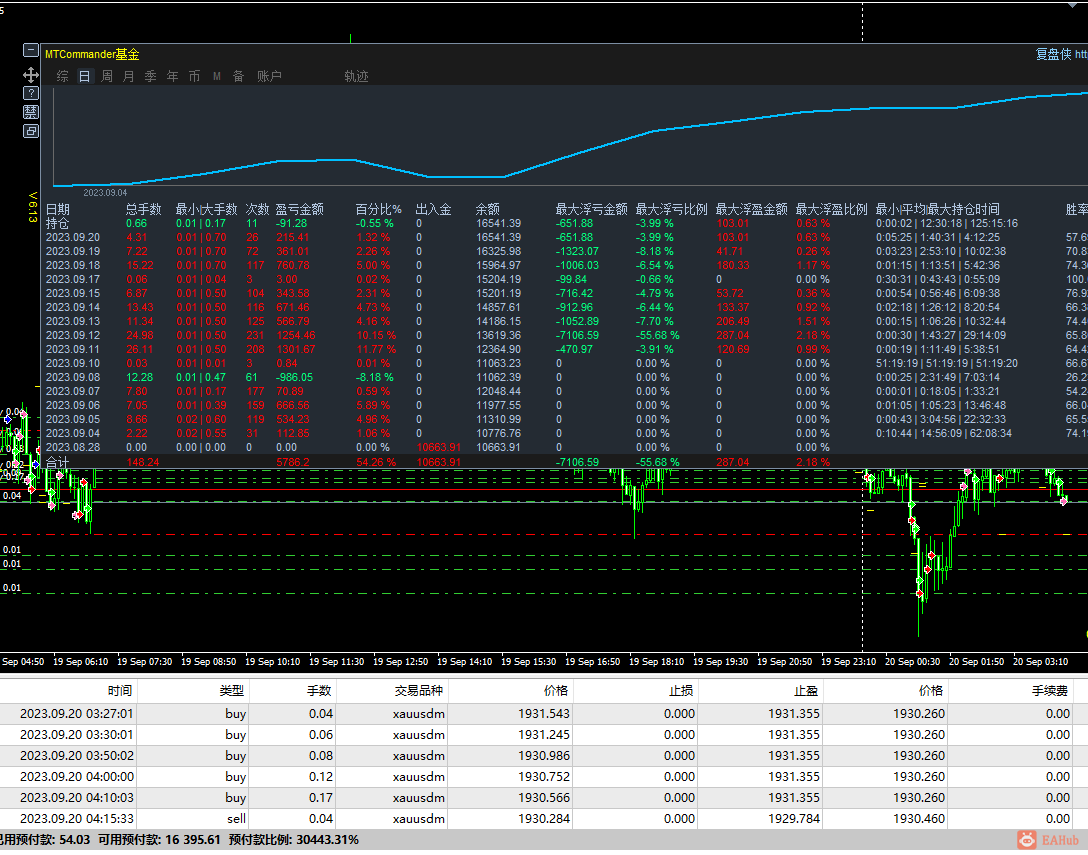Click the EAHub logo icon

1027,841
